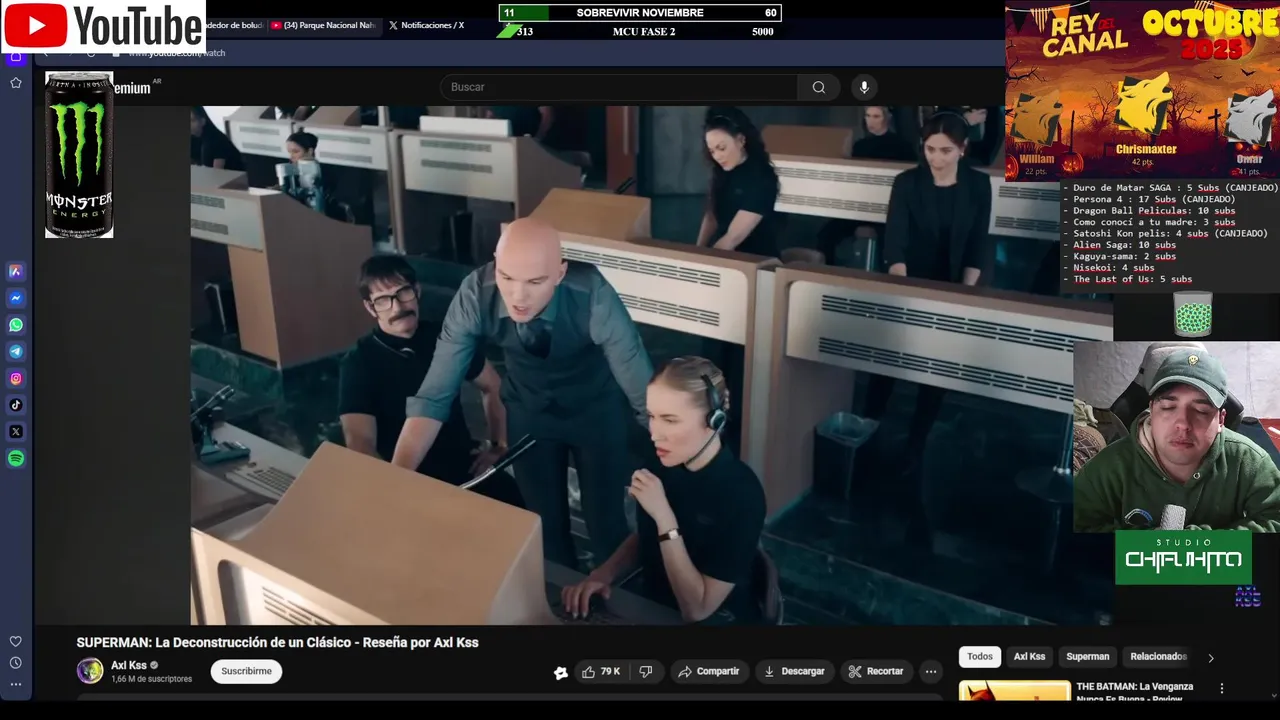1280x720 pixels.
Task: Switch to Parque Nacional browser tab
Action: pos(323,25)
